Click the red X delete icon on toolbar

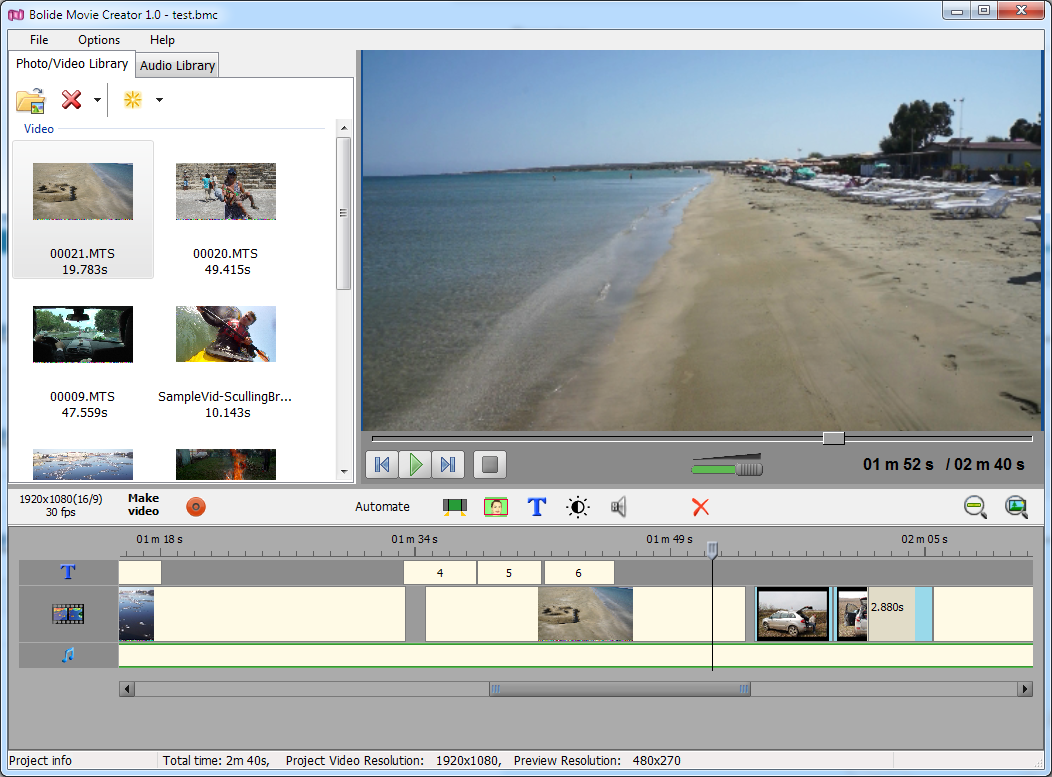[700, 507]
